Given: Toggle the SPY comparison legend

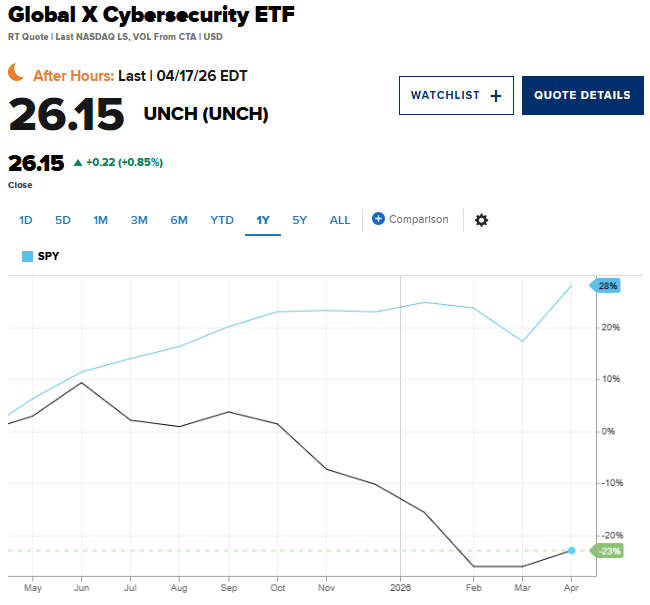Looking at the screenshot, I should click(40, 256).
